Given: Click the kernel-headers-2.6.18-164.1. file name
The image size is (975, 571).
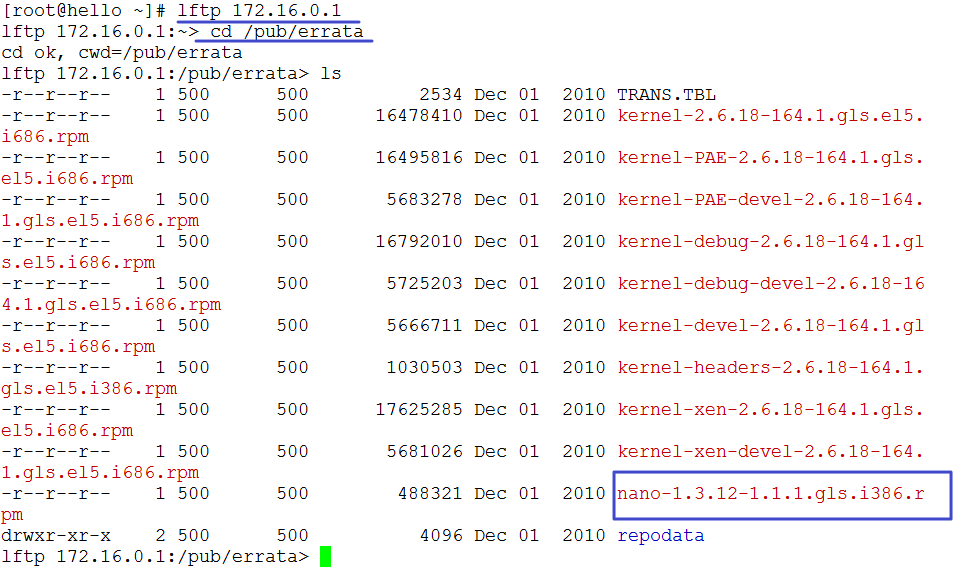Looking at the screenshot, I should tap(770, 368).
